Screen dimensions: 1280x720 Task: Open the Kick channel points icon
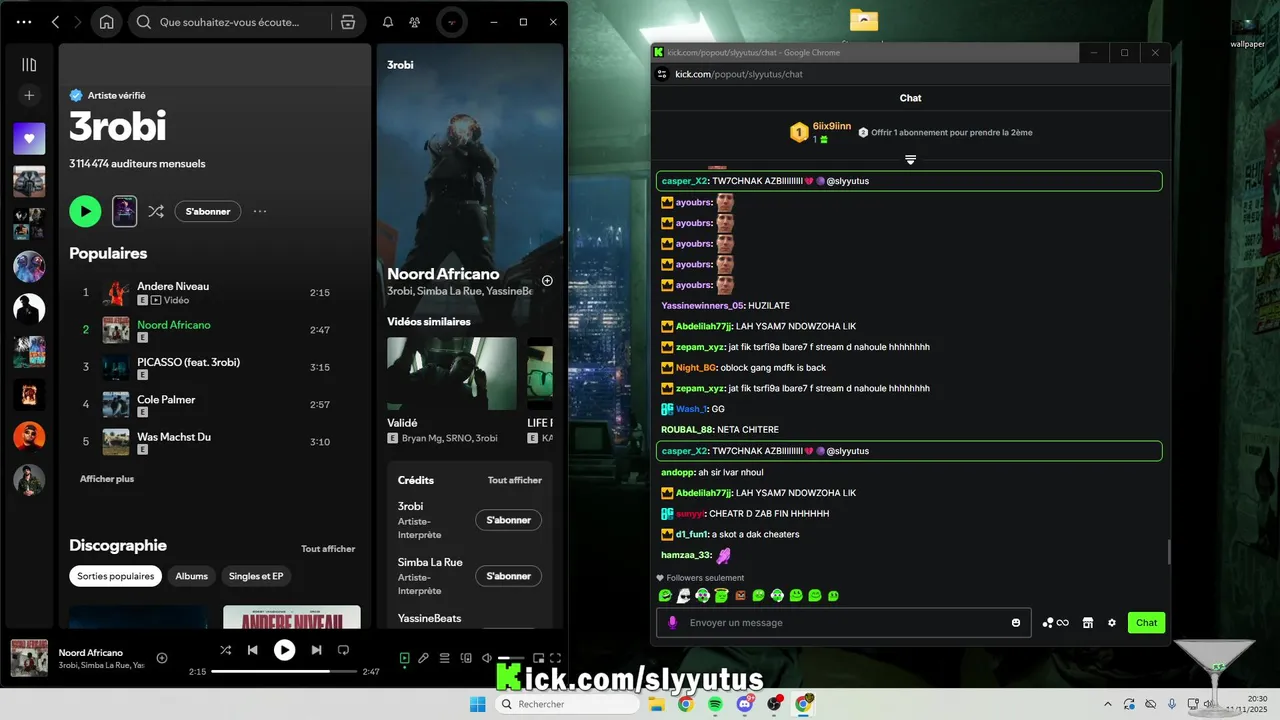pyautogui.click(x=1055, y=623)
